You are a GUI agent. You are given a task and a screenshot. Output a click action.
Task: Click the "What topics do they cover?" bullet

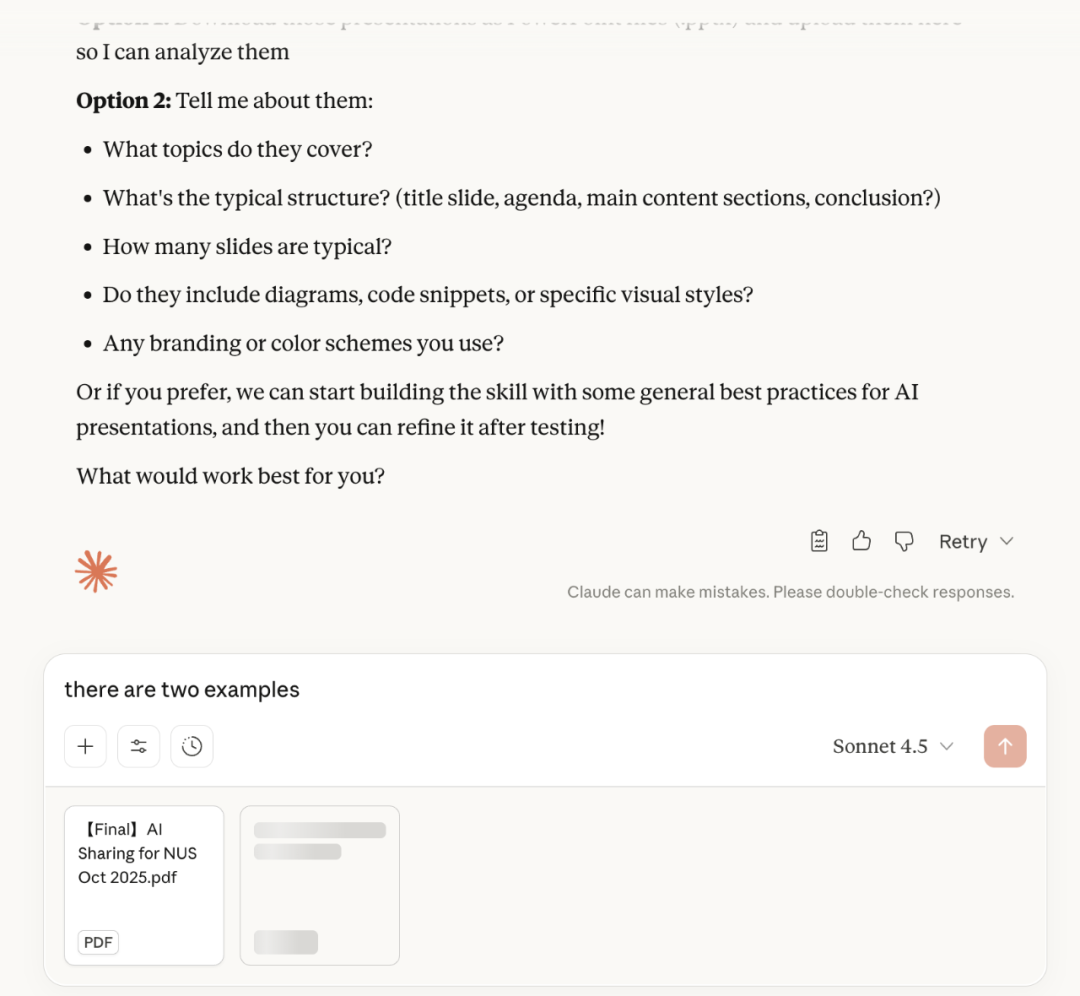(x=237, y=150)
